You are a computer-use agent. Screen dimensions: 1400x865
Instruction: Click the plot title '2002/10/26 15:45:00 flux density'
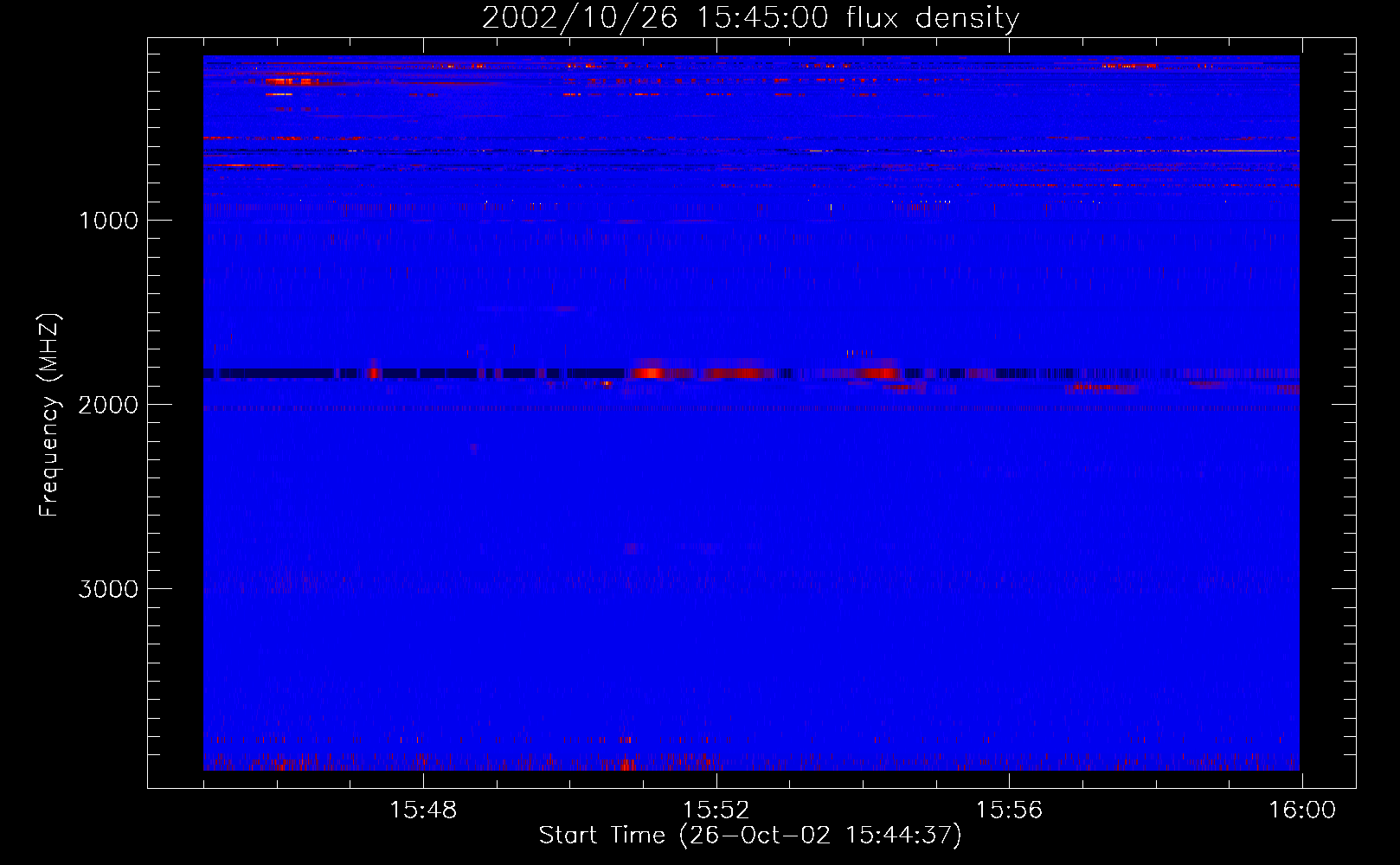(x=750, y=17)
